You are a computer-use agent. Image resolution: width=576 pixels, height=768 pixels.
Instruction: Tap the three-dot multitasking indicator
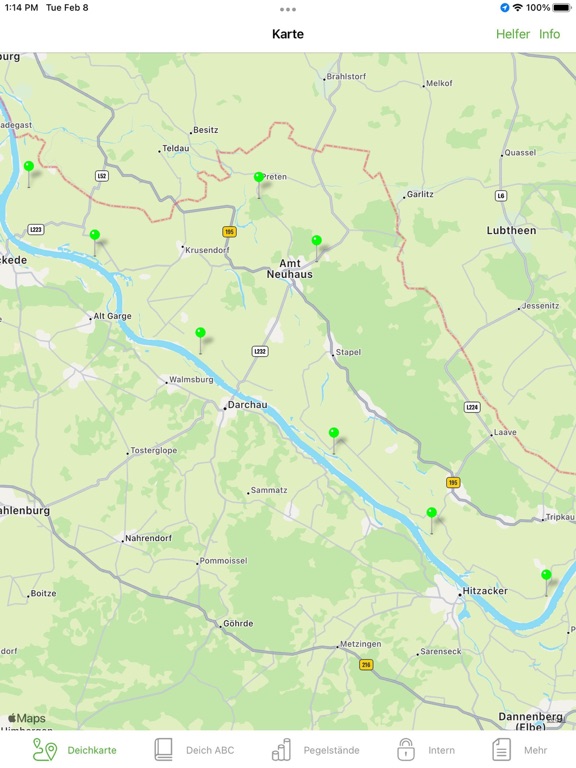pos(288,9)
